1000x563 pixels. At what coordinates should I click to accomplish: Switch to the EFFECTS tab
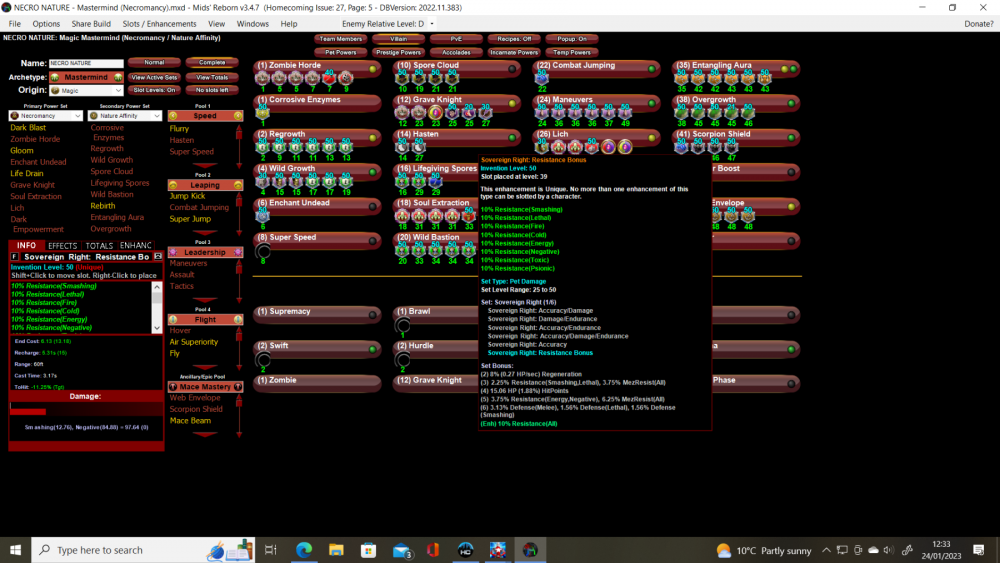pyautogui.click(x=62, y=245)
